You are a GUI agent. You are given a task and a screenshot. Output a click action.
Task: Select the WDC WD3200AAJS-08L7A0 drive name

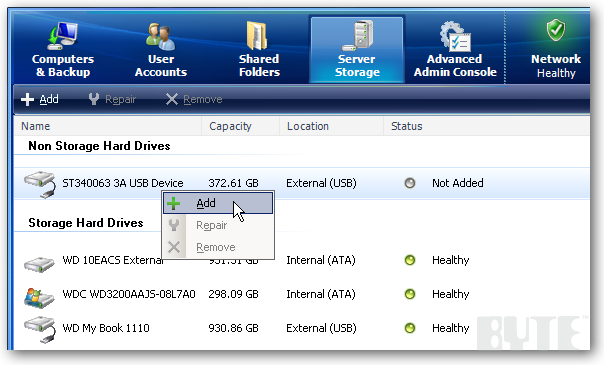129,294
